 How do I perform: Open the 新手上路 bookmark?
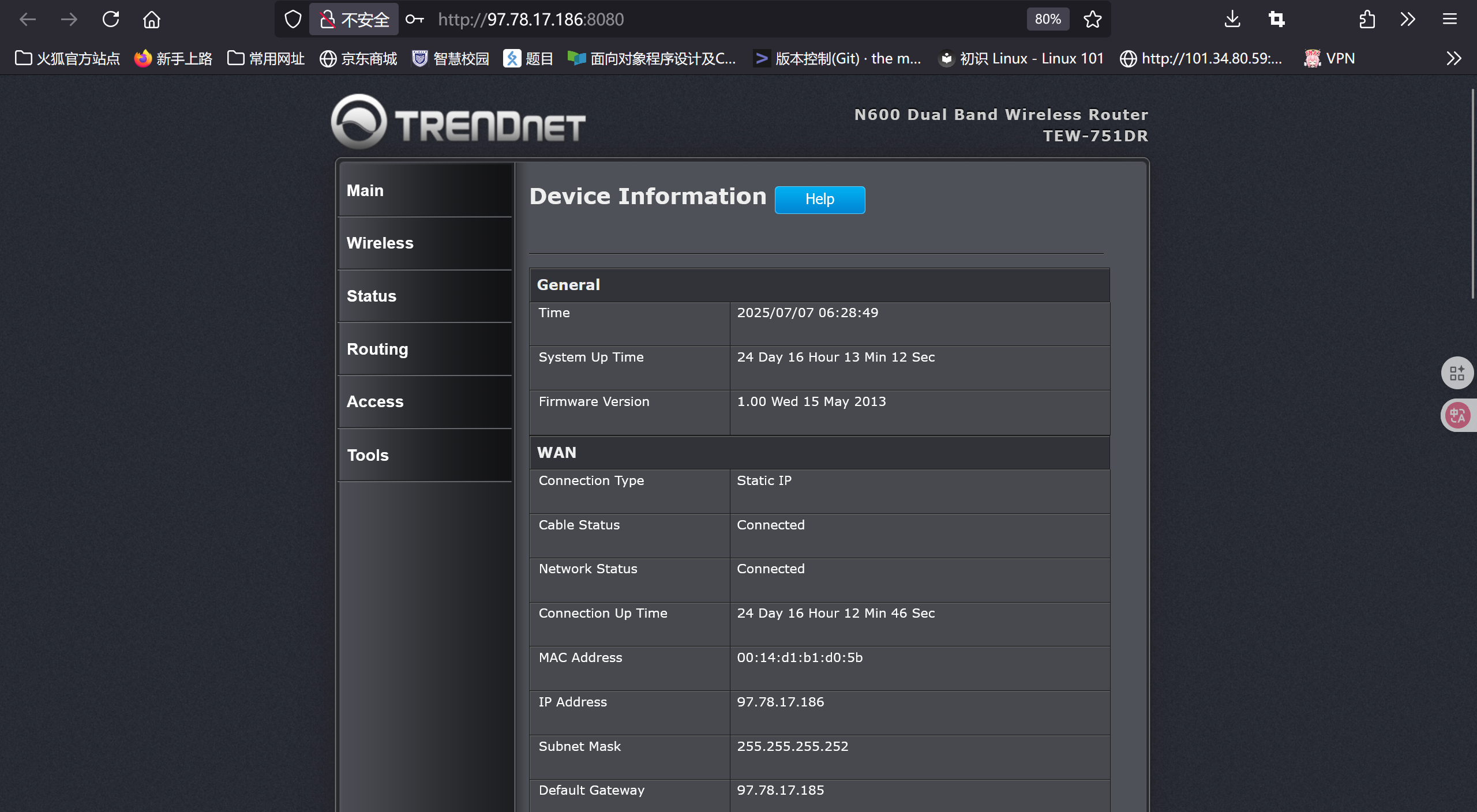[173, 58]
